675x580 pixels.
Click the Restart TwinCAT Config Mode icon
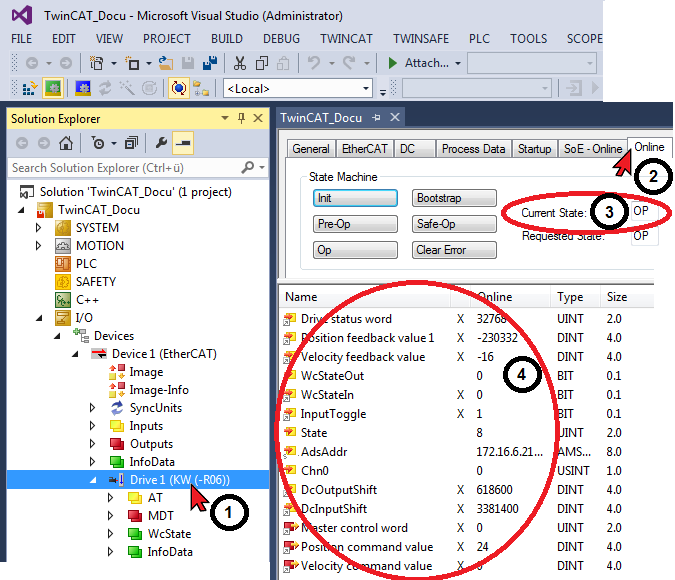83,89
